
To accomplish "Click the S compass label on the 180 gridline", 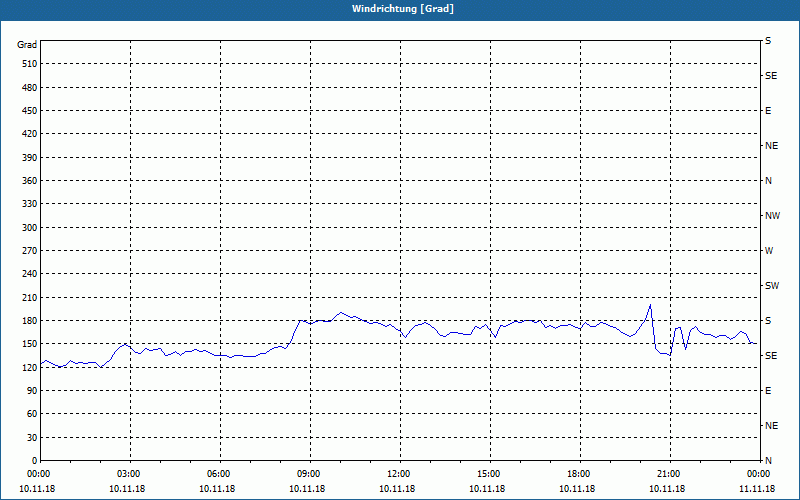I will pos(768,321).
